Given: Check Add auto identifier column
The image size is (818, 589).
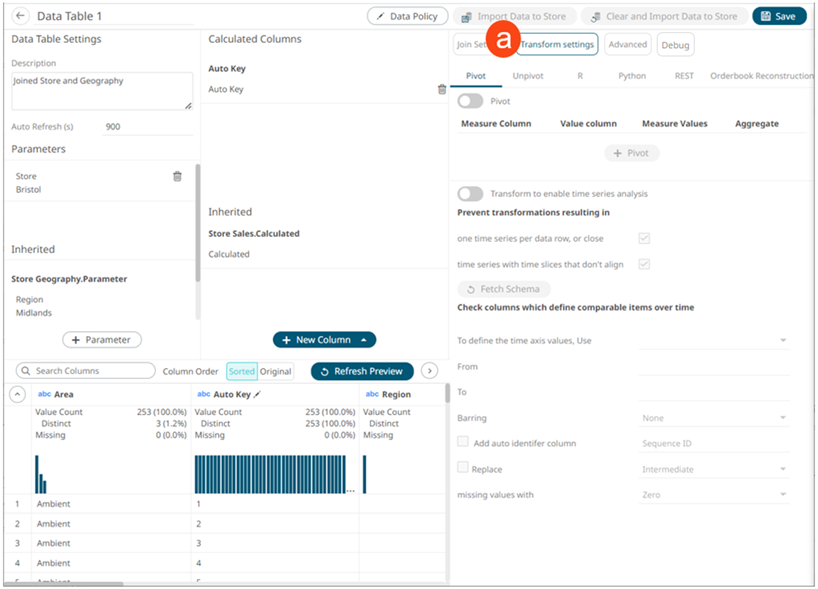Looking at the screenshot, I should click(462, 442).
